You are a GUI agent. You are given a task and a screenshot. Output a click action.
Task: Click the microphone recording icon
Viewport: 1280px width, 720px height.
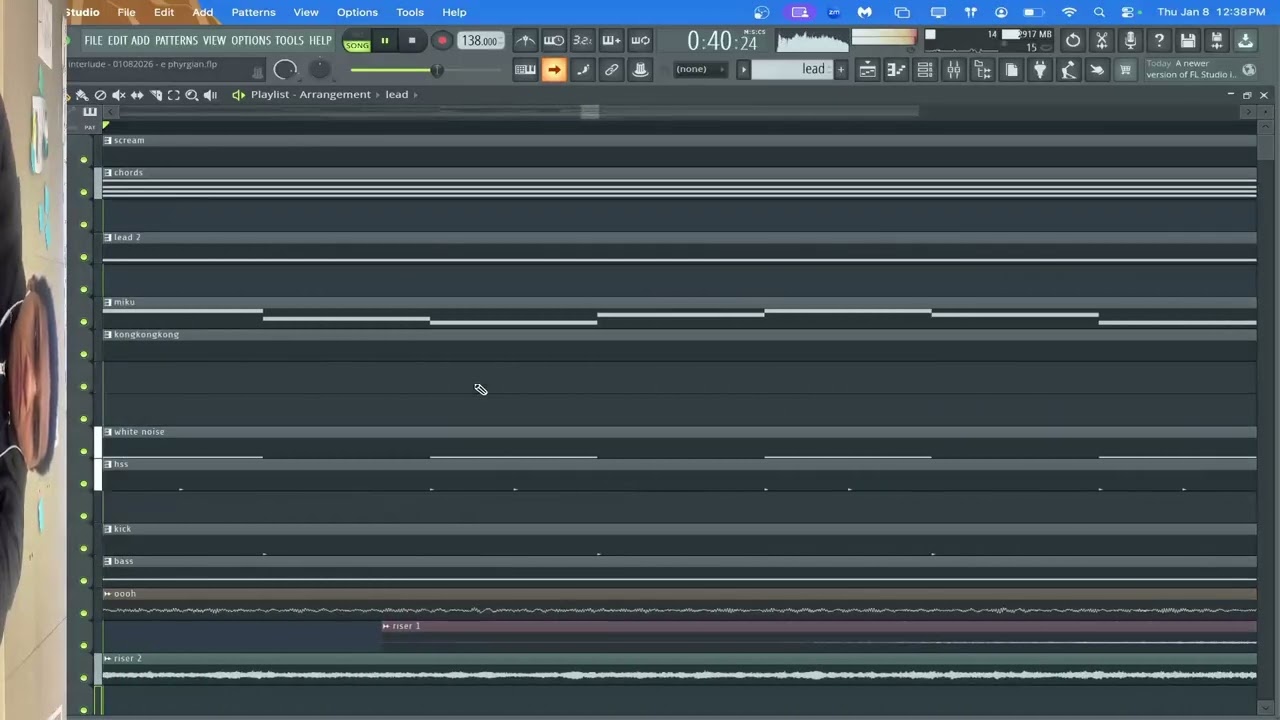pos(1130,41)
